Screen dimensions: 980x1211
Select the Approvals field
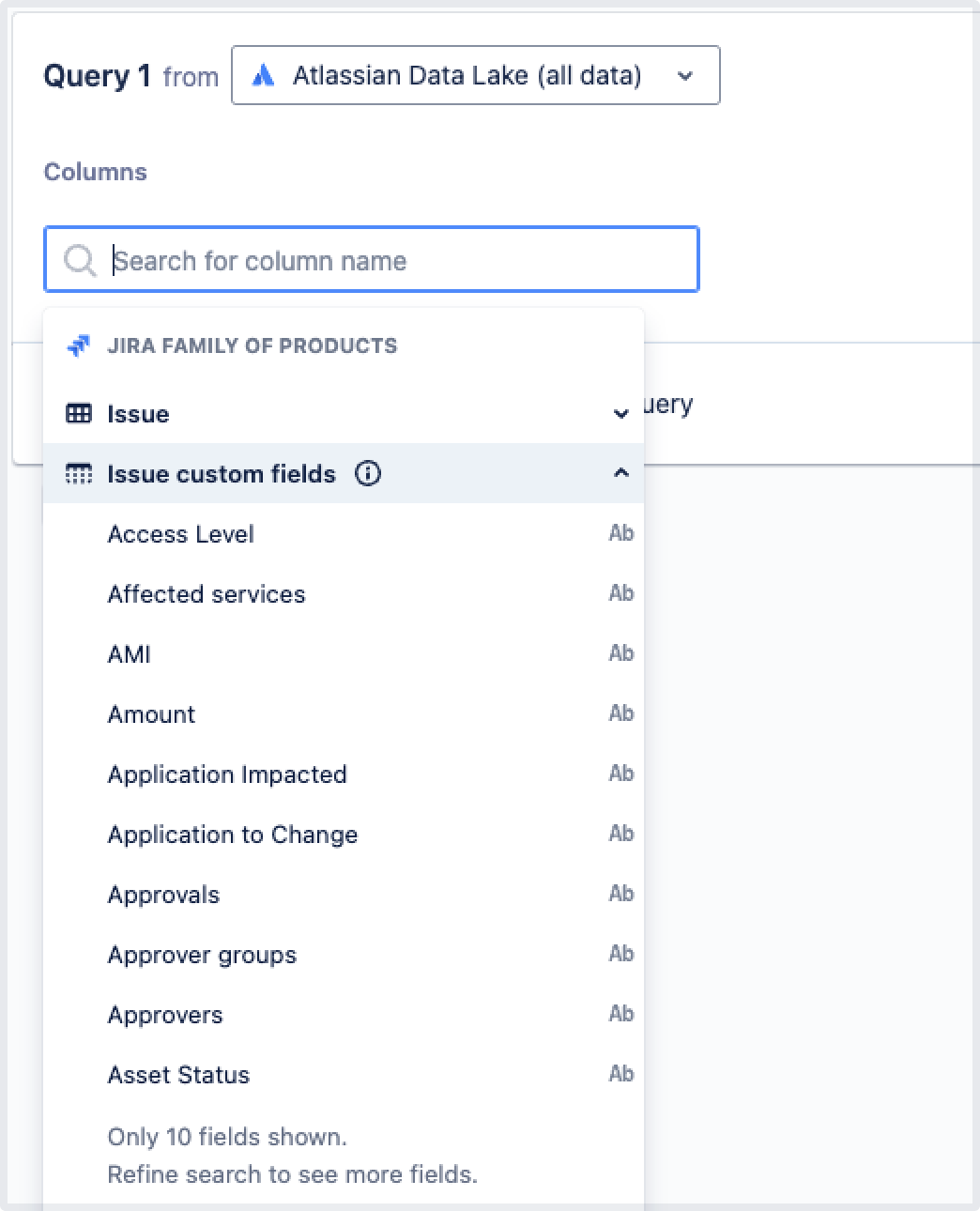(x=163, y=895)
